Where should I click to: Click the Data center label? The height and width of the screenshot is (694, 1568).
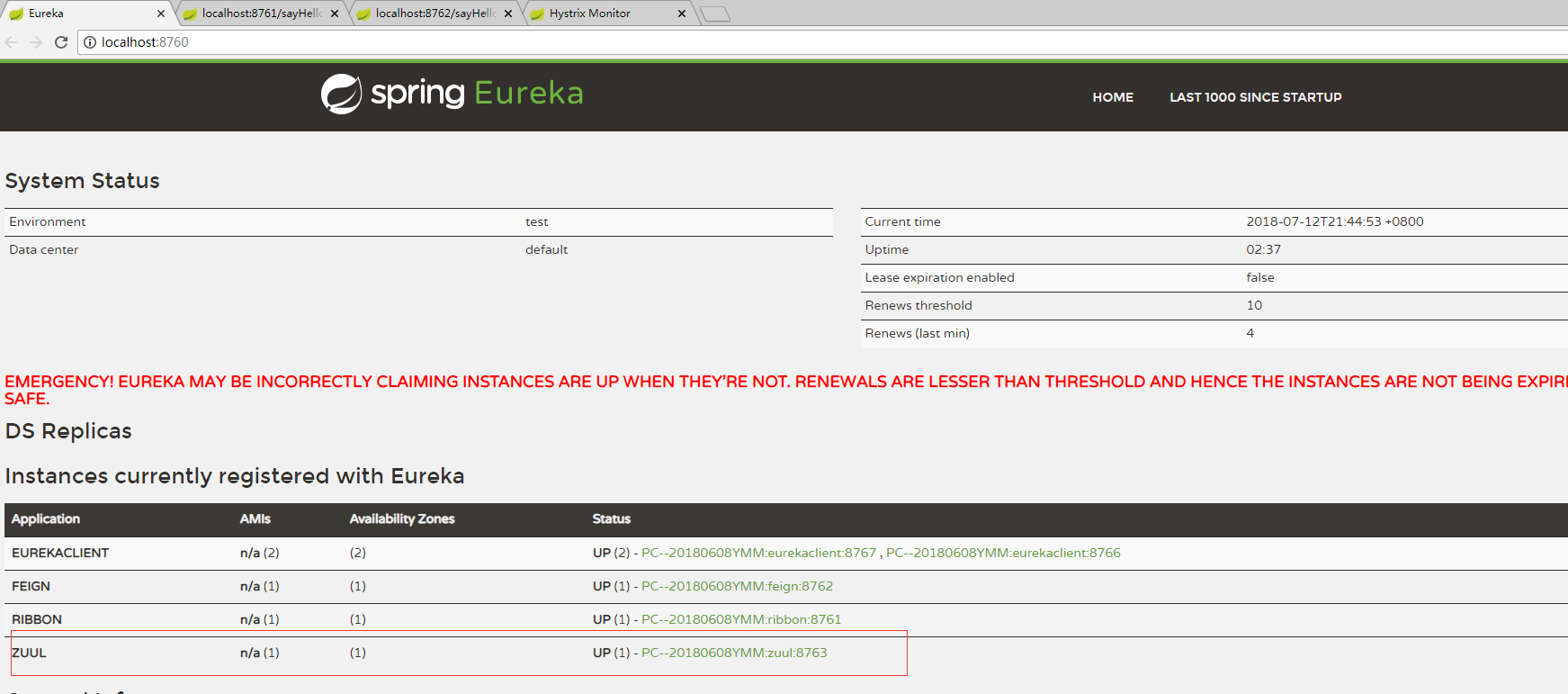[x=44, y=249]
